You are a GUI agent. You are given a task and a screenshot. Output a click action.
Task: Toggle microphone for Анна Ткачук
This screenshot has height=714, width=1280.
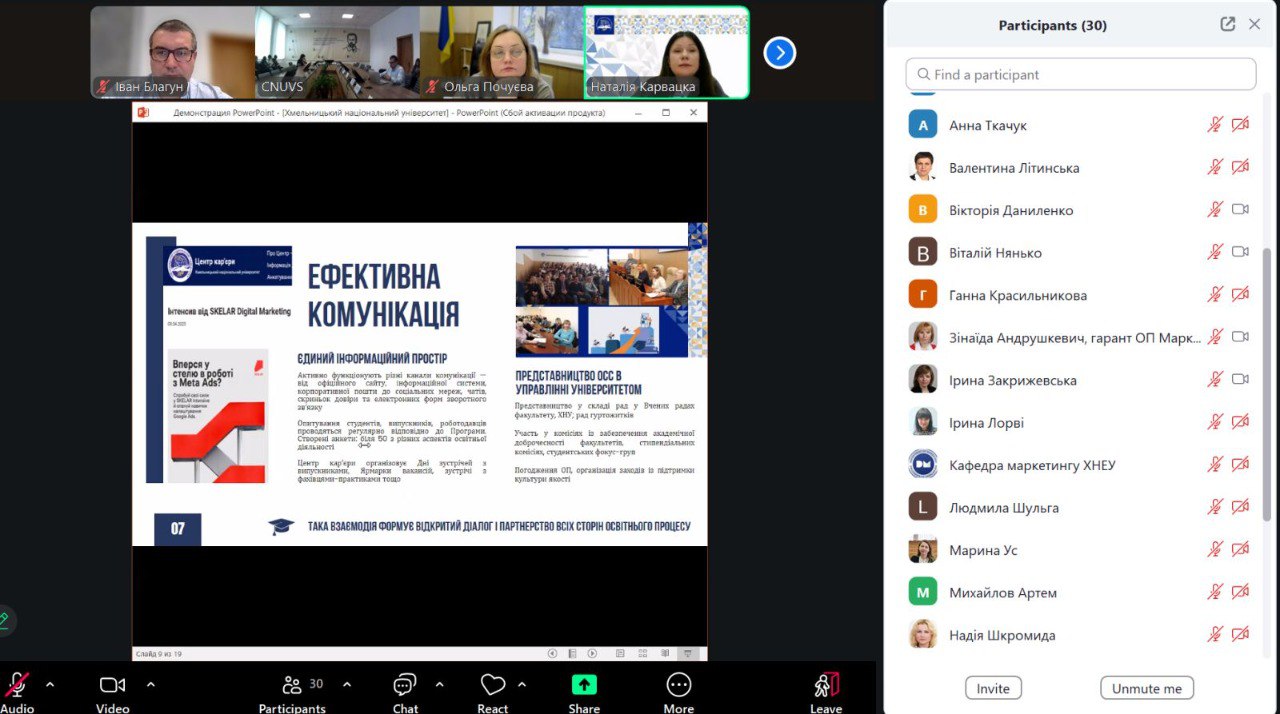[x=1214, y=125]
